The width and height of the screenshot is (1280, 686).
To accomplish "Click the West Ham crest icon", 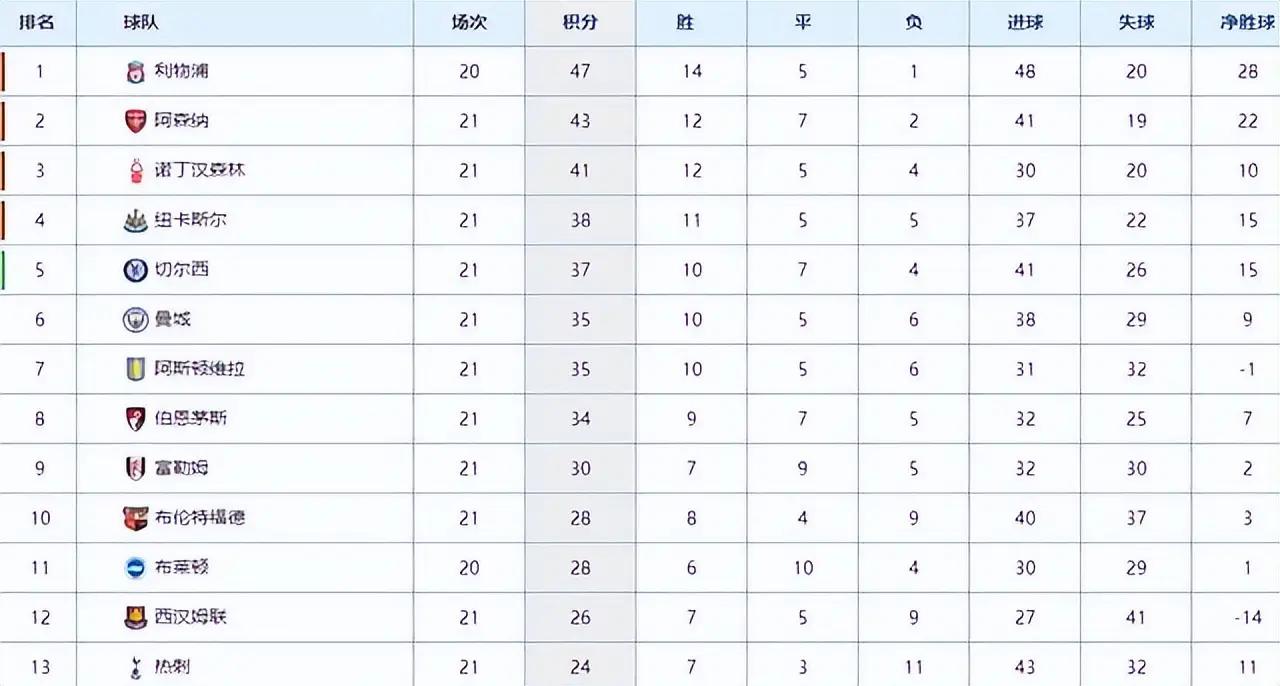I will click(135, 617).
